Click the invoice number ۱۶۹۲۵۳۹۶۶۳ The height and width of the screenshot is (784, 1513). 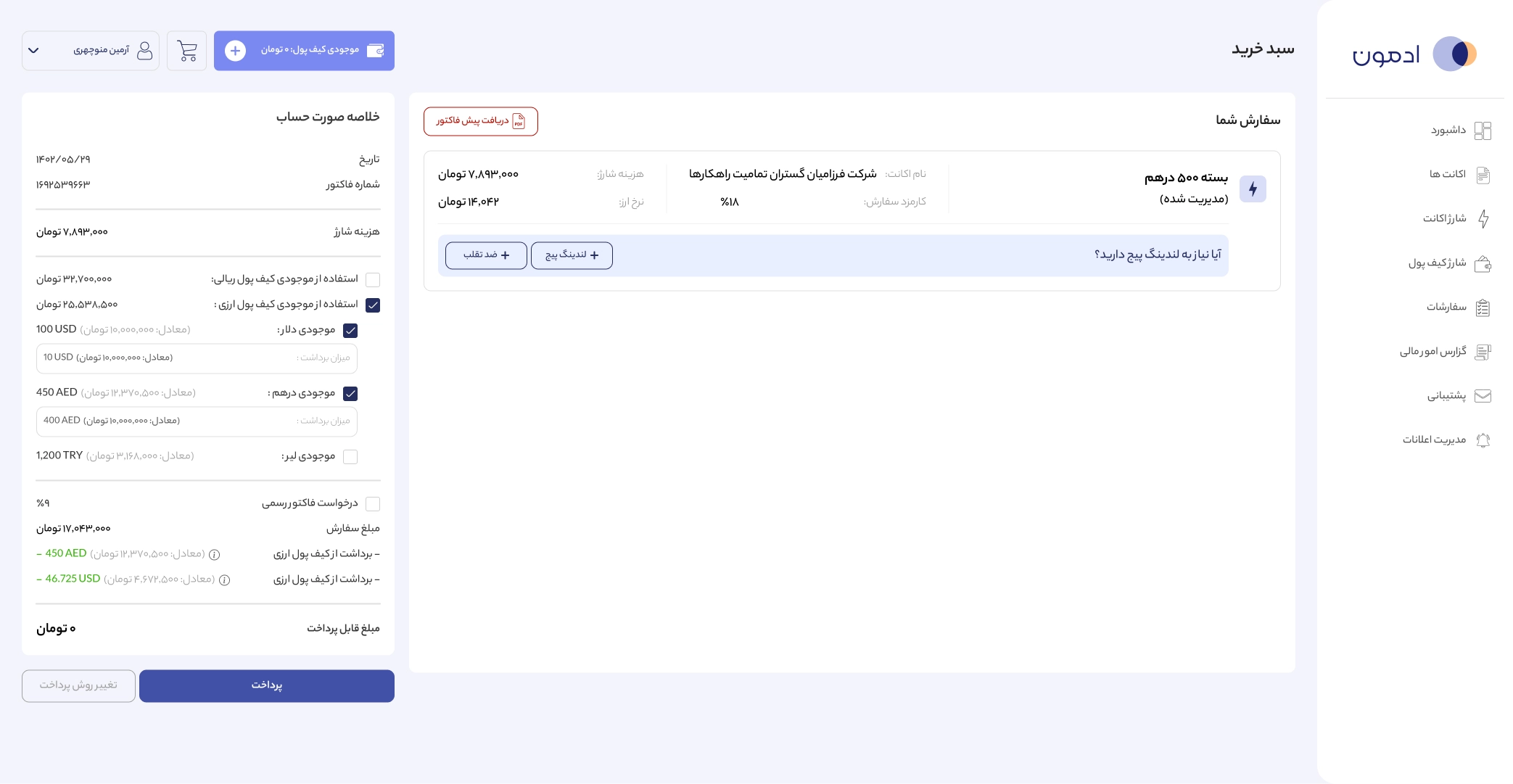click(63, 185)
